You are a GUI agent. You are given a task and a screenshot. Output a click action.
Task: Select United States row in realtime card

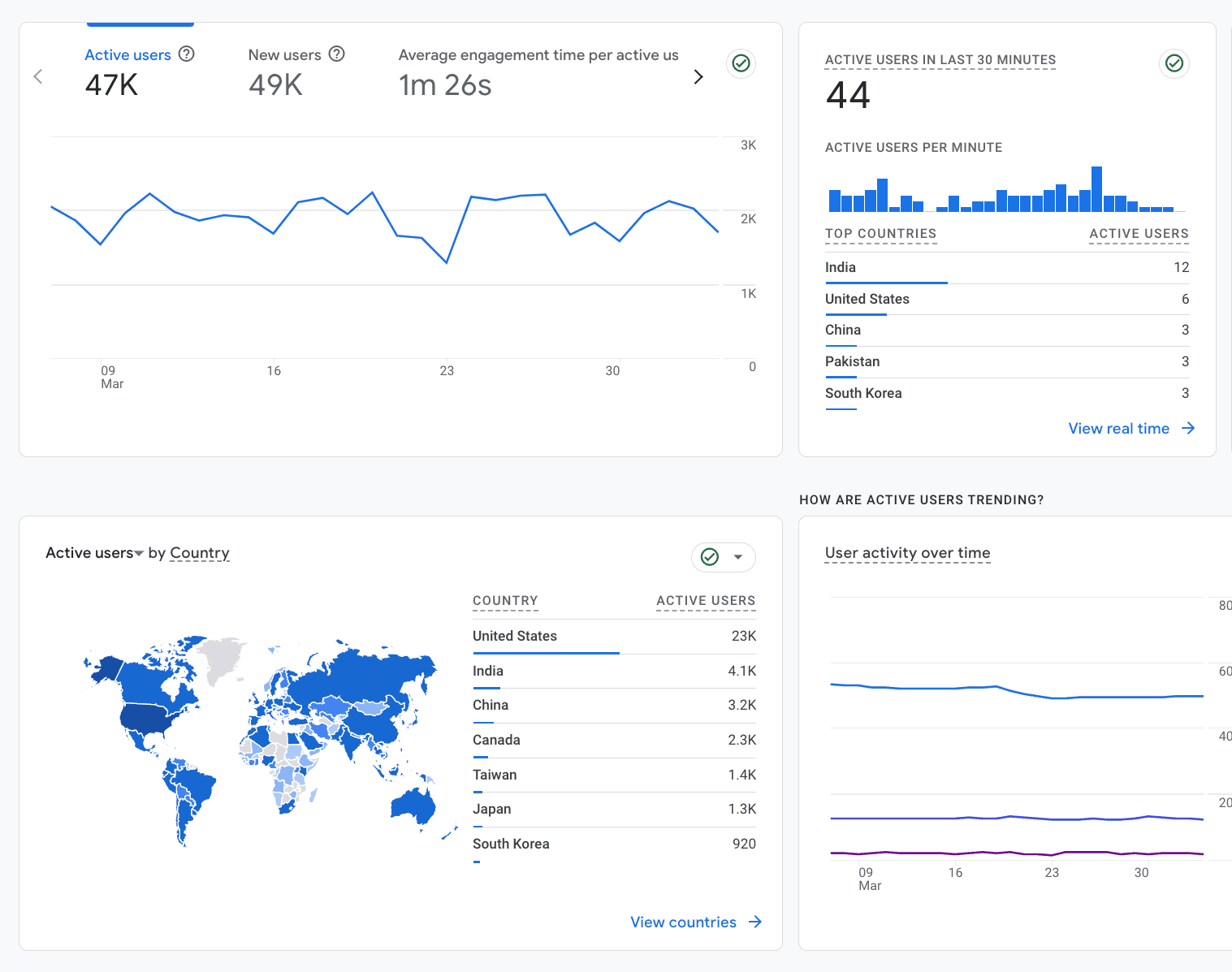tap(1007, 300)
